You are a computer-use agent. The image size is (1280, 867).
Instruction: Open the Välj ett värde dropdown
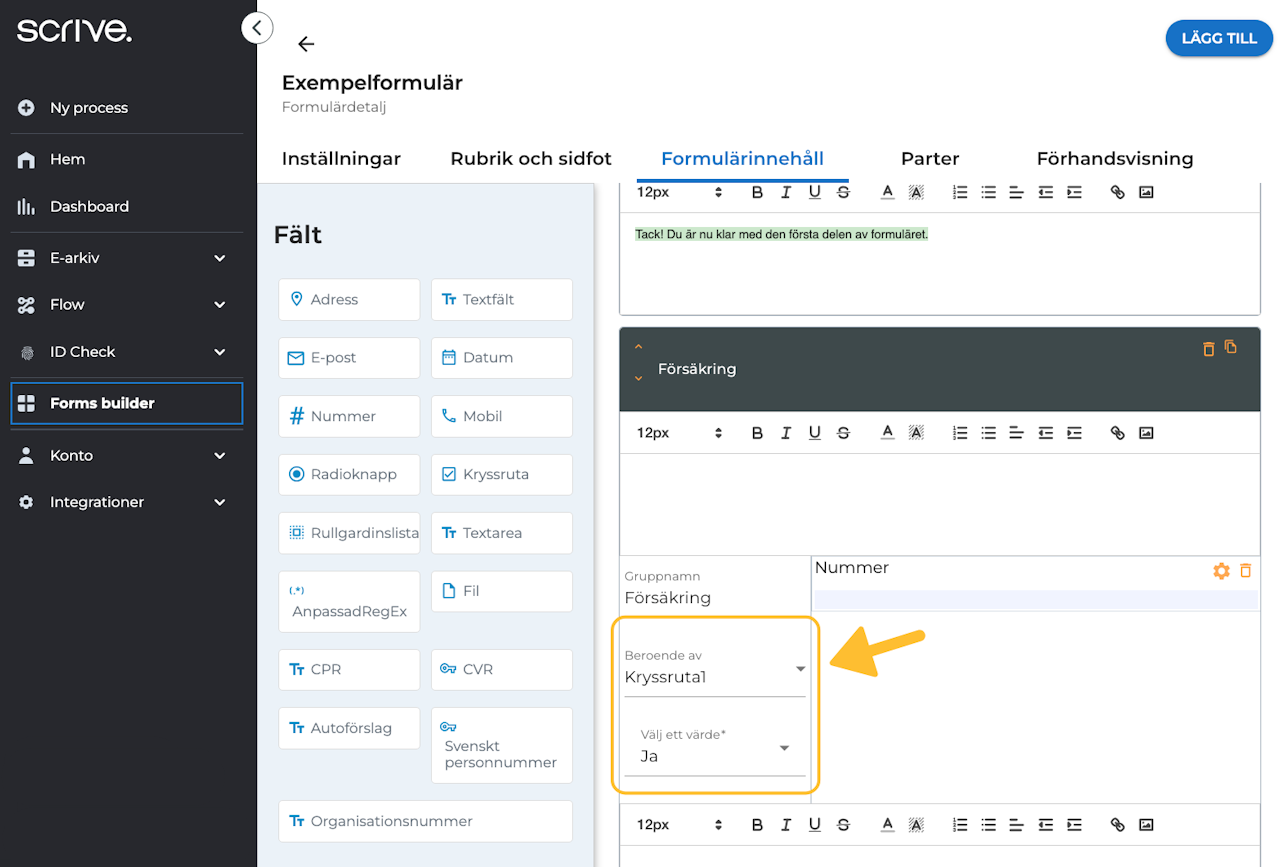click(715, 747)
